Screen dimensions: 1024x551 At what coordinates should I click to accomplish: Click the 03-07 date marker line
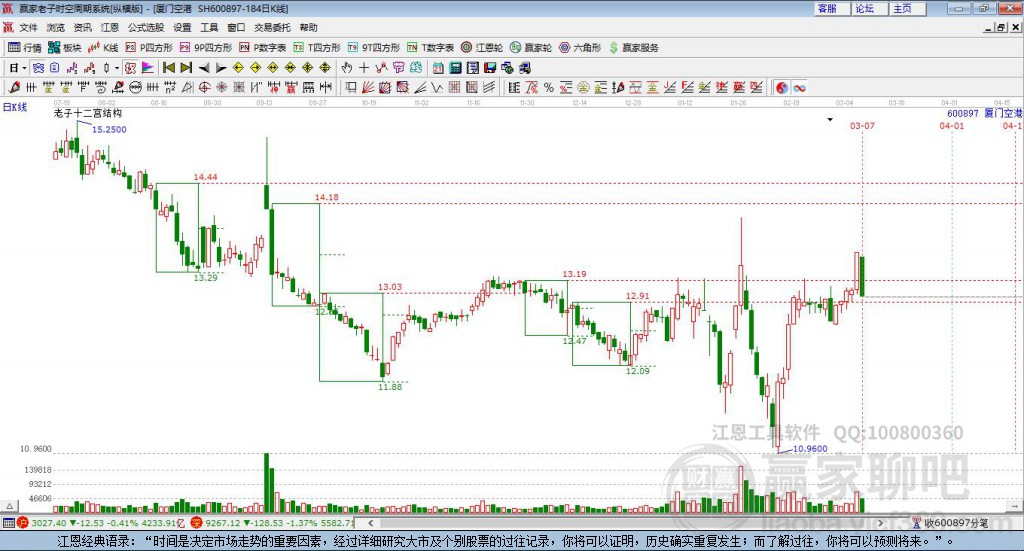[x=862, y=125]
